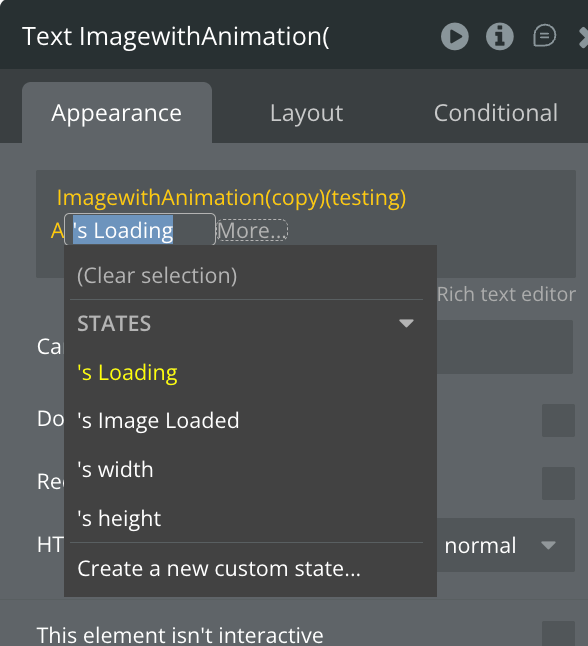The height and width of the screenshot is (646, 588).
Task: Pick the 's width state option
Action: 115,469
